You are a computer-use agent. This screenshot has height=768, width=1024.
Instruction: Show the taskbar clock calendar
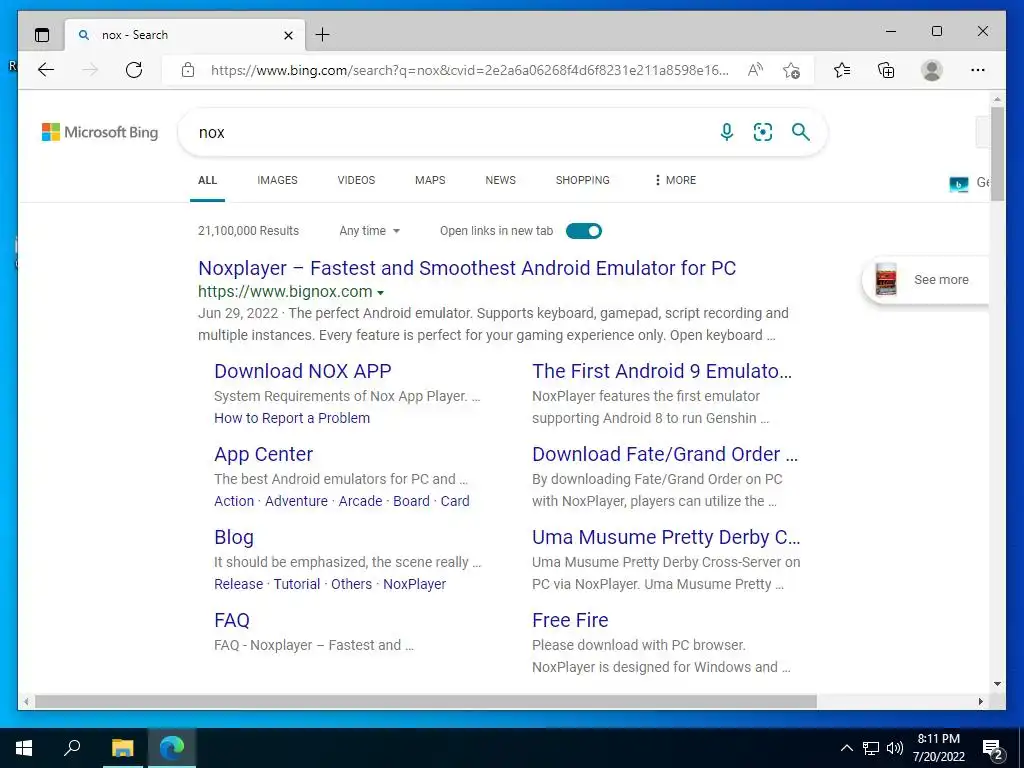938,748
